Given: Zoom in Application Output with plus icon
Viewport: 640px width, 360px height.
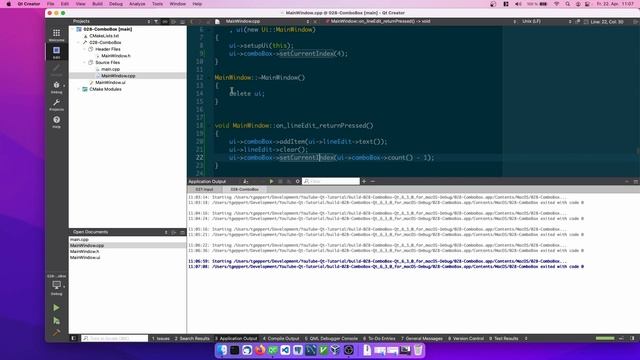Looking at the screenshot, I should pos(364,181).
